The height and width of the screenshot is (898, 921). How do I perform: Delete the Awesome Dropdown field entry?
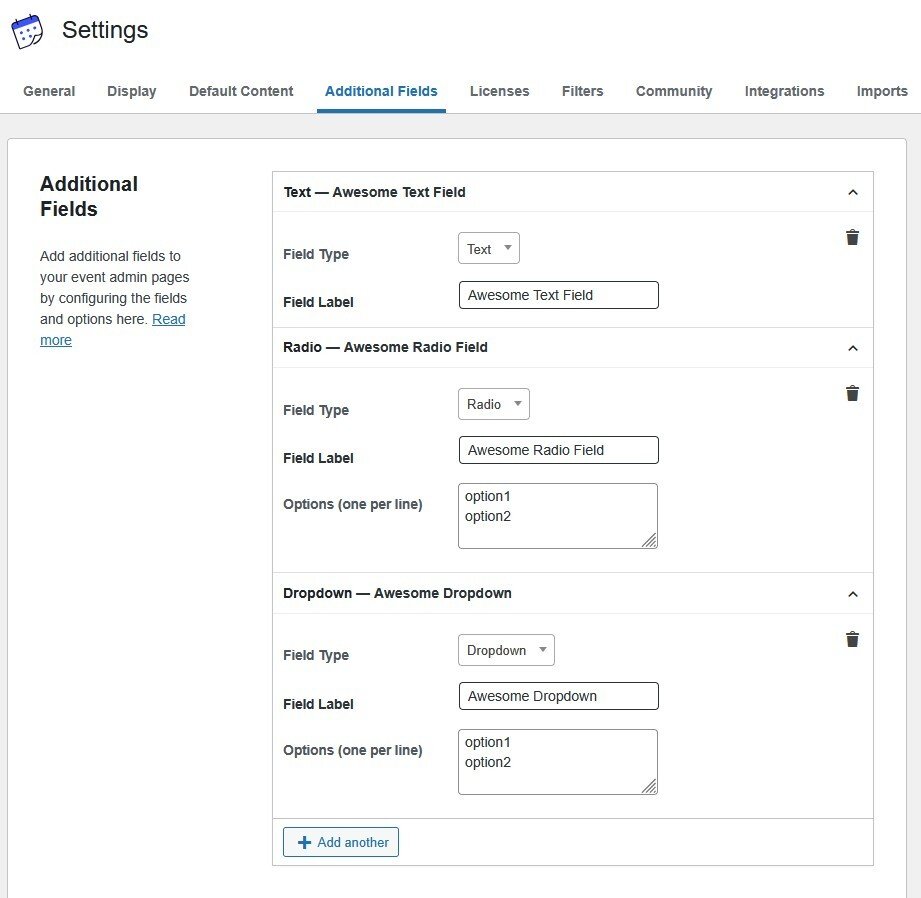pos(852,640)
